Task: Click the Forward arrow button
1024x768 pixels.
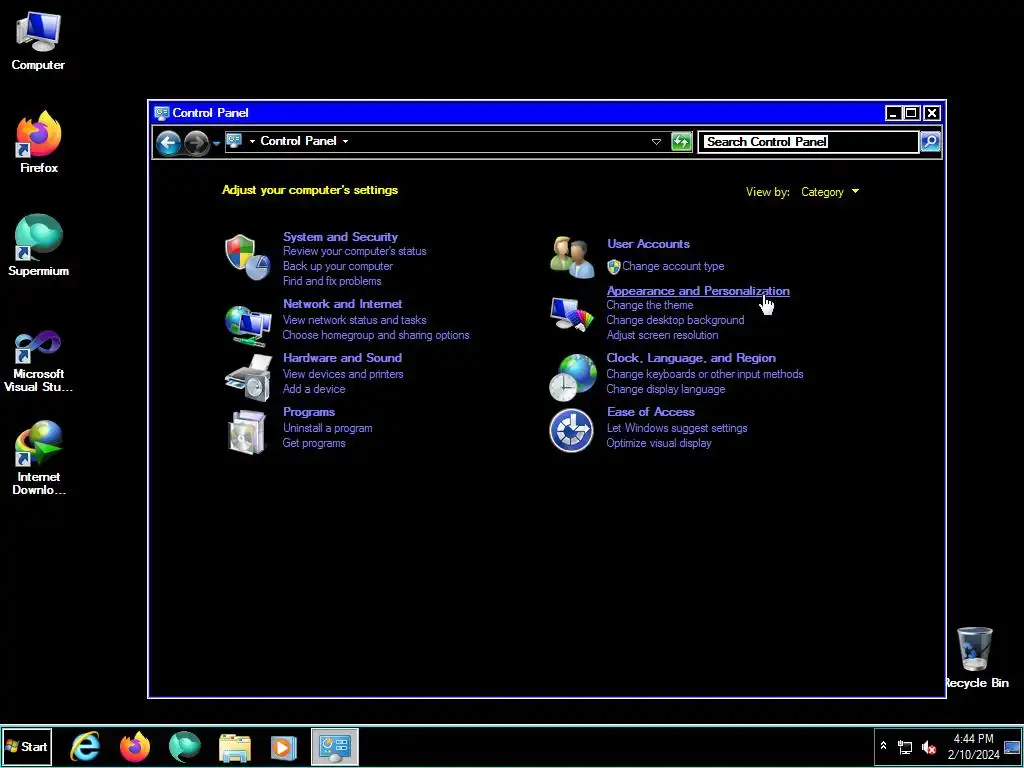Action: pos(196,142)
